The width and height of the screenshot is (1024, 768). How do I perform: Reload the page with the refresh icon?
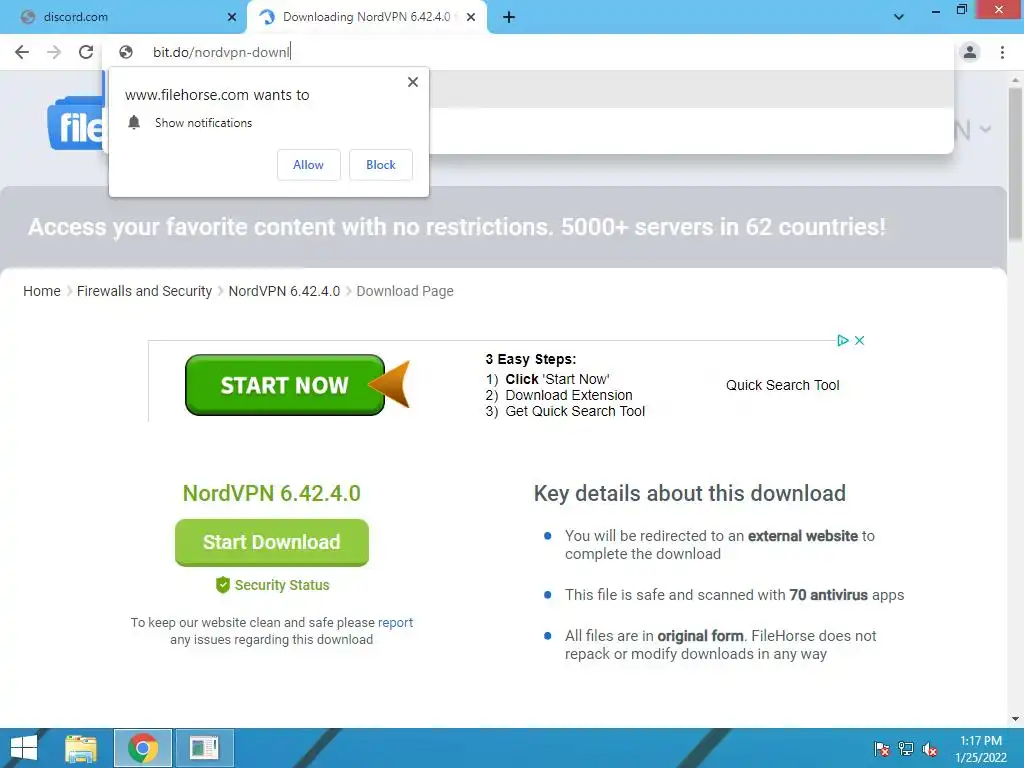[86, 52]
